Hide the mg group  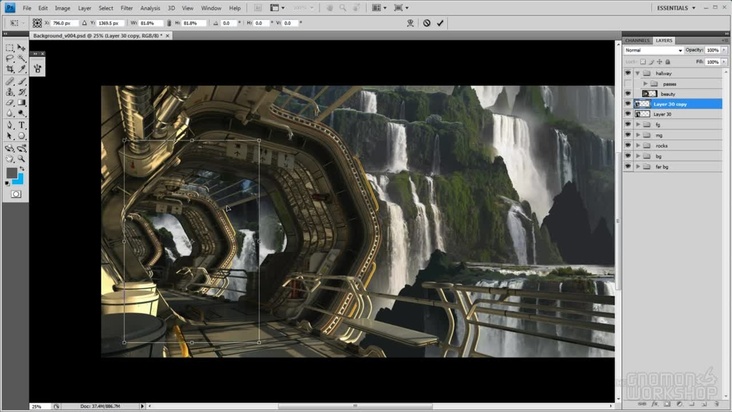click(628, 135)
